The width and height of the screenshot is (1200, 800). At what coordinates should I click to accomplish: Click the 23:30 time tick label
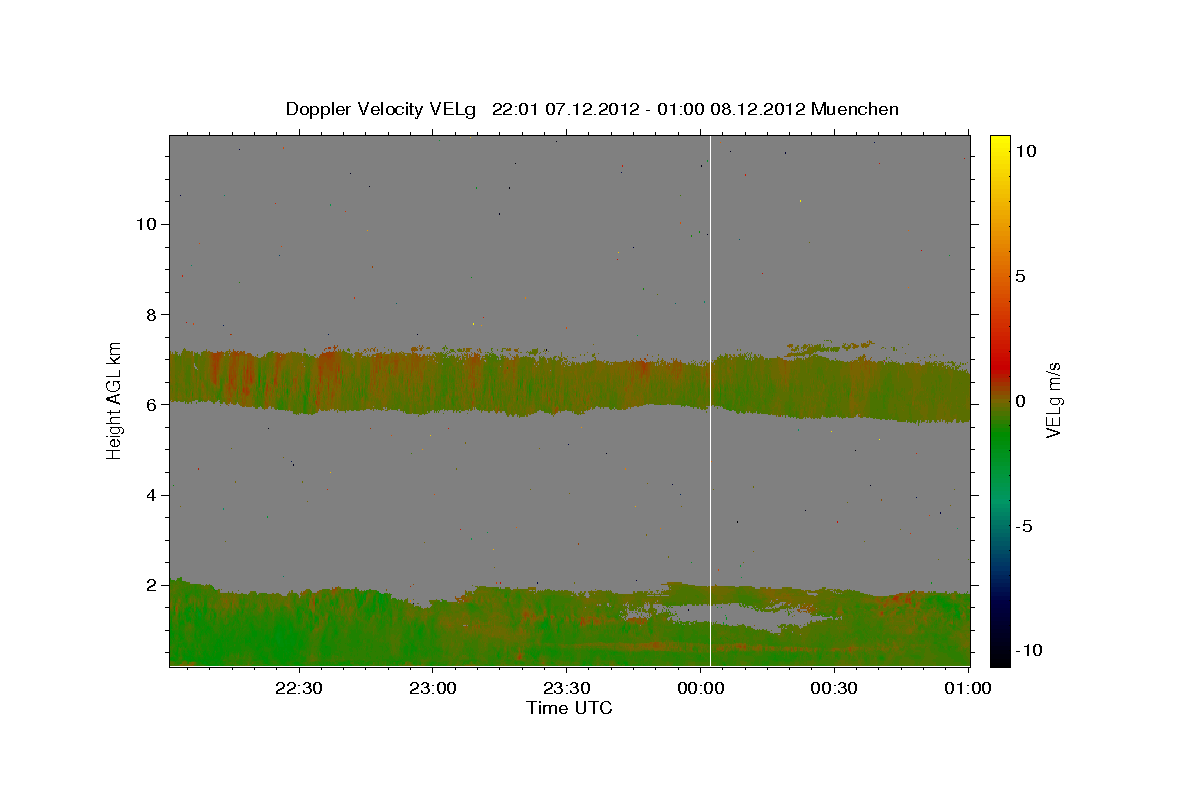[567, 688]
